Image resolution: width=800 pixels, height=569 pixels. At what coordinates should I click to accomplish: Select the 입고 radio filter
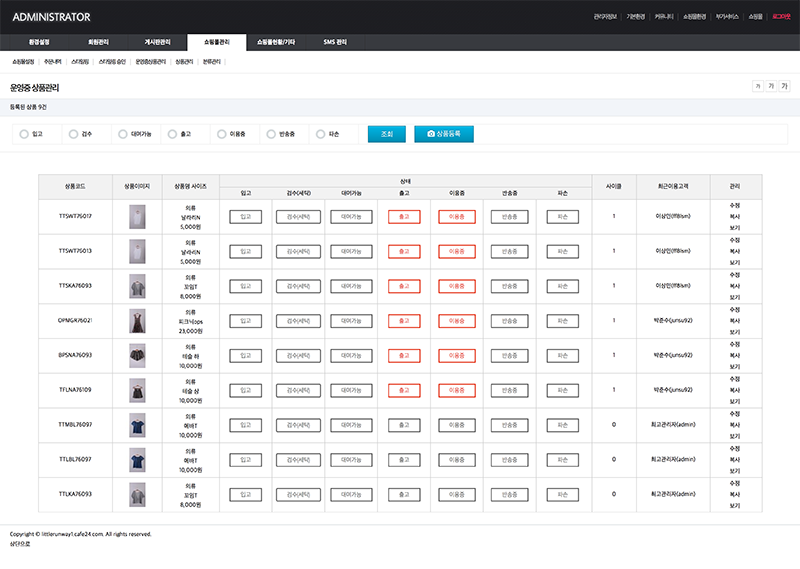coord(24,133)
